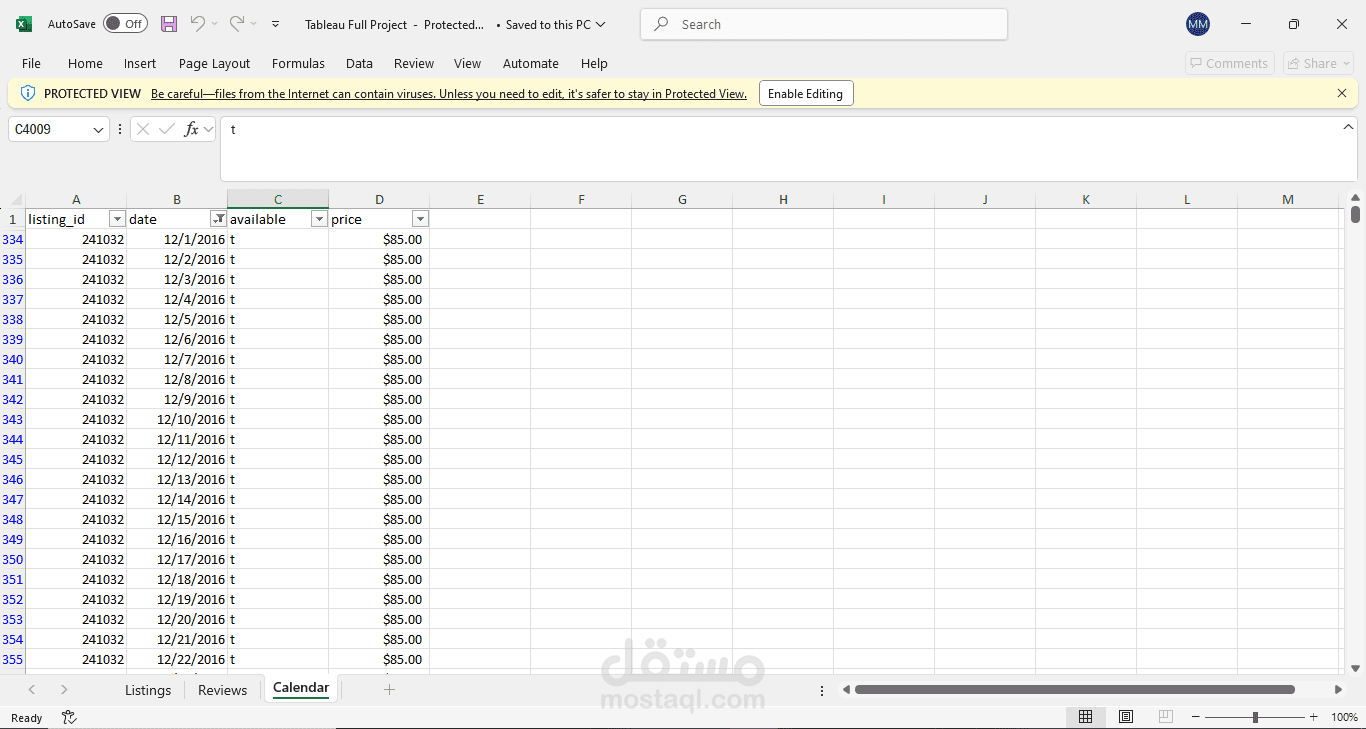This screenshot has width=1366, height=729.
Task: Switch to Page Break Preview icon
Action: pos(1165,717)
